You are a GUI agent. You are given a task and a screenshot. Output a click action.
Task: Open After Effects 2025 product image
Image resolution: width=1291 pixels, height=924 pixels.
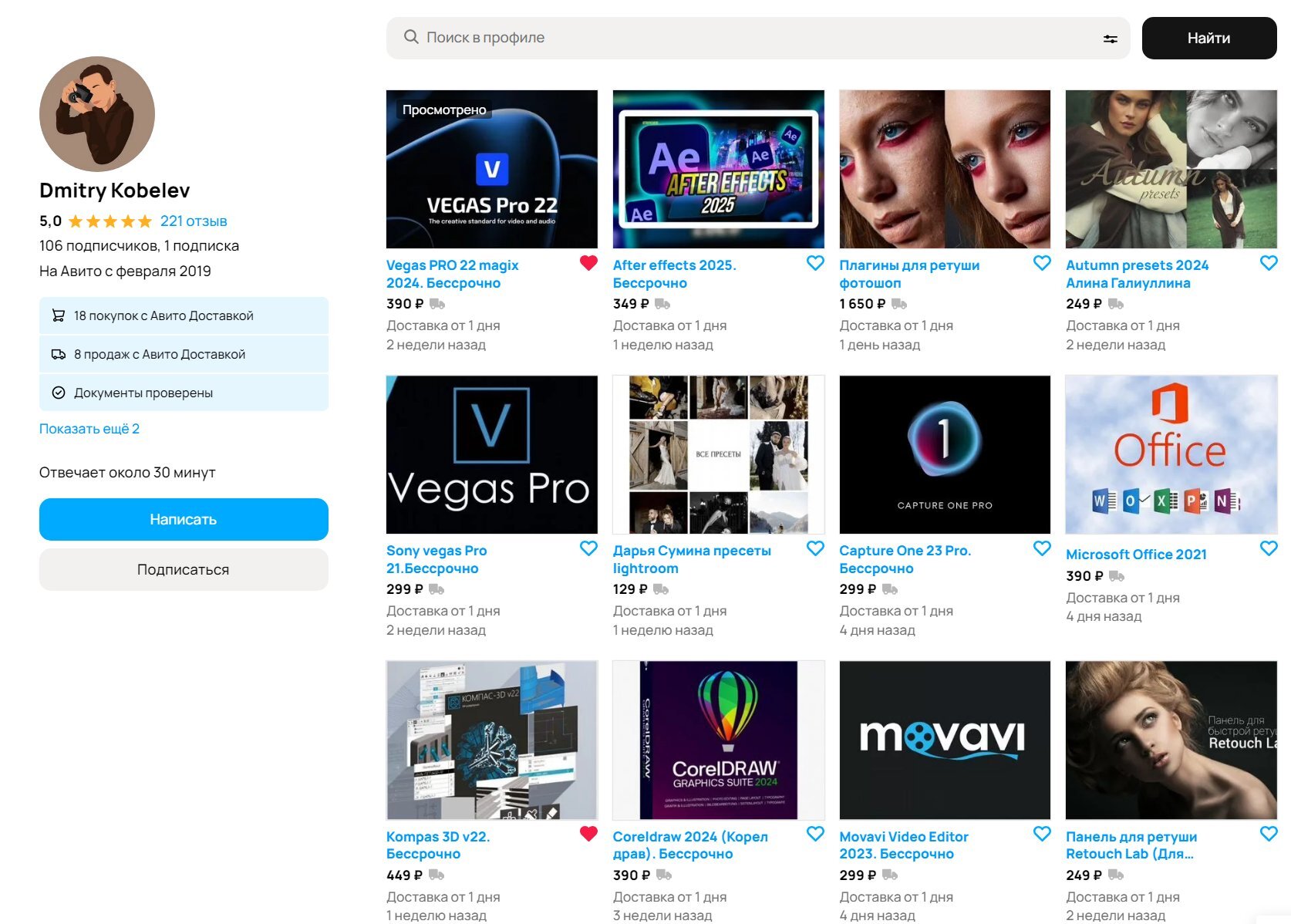click(x=719, y=169)
